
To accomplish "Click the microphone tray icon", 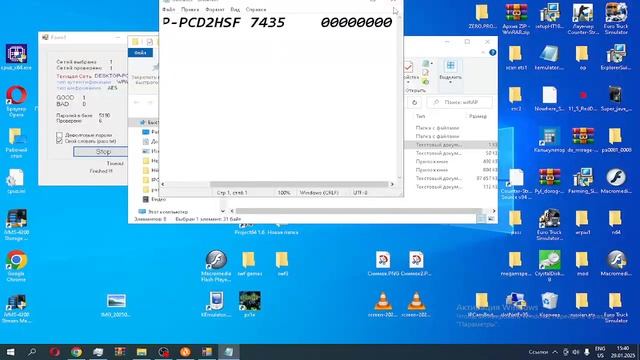I will click(587, 352).
